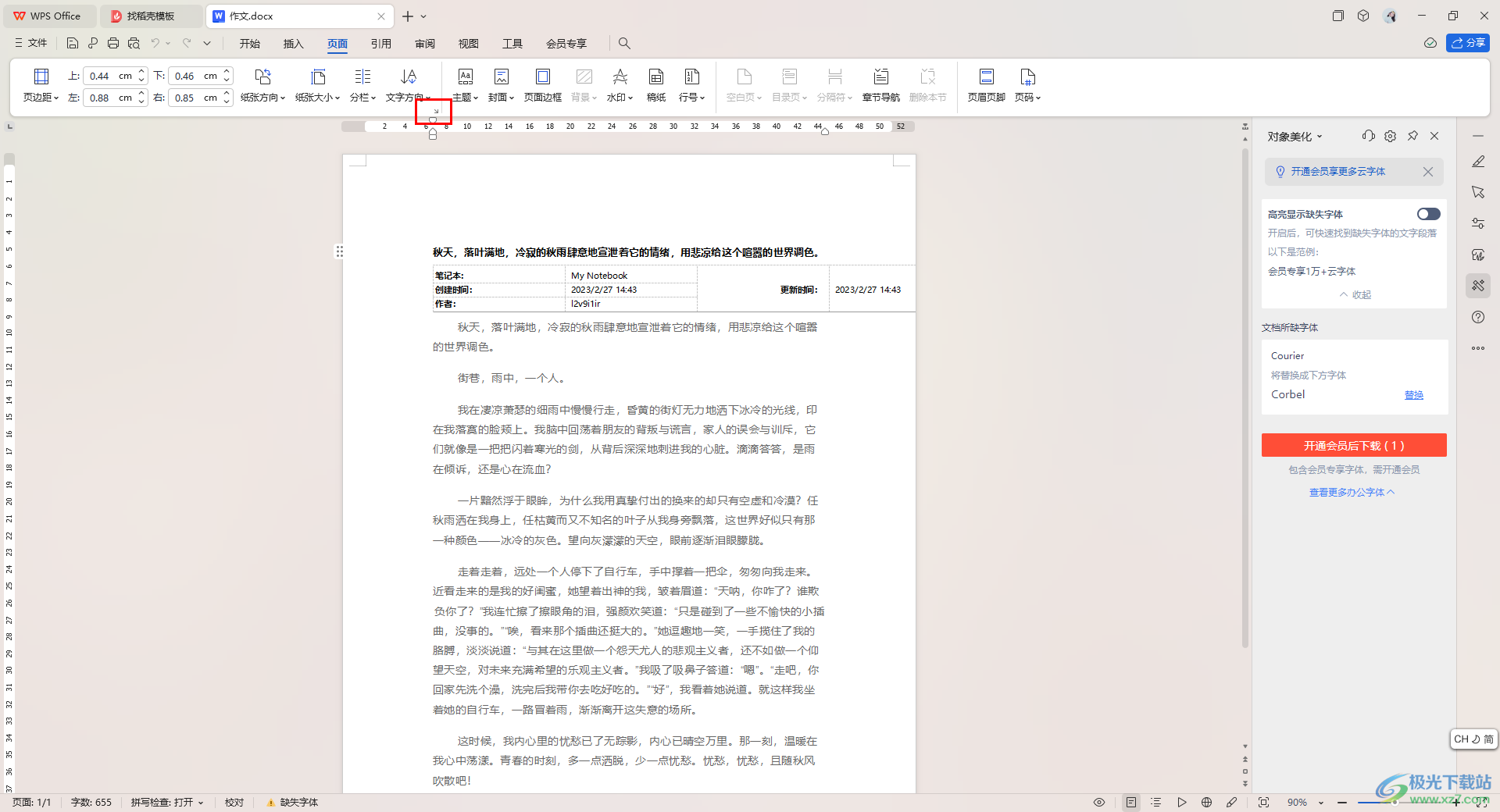Viewport: 1500px width, 812px height.
Task: Switch to page layout view
Action: (x=1130, y=802)
